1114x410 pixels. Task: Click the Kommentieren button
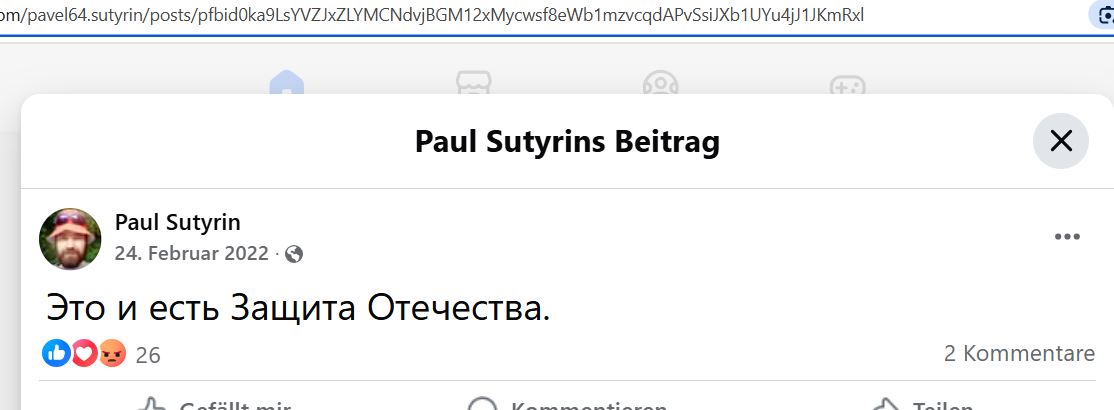[x=567, y=404]
